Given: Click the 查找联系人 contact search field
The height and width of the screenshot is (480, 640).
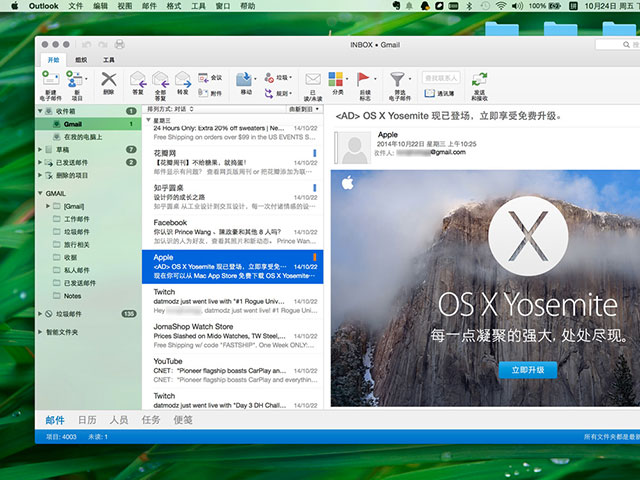Looking at the screenshot, I should click(441, 78).
